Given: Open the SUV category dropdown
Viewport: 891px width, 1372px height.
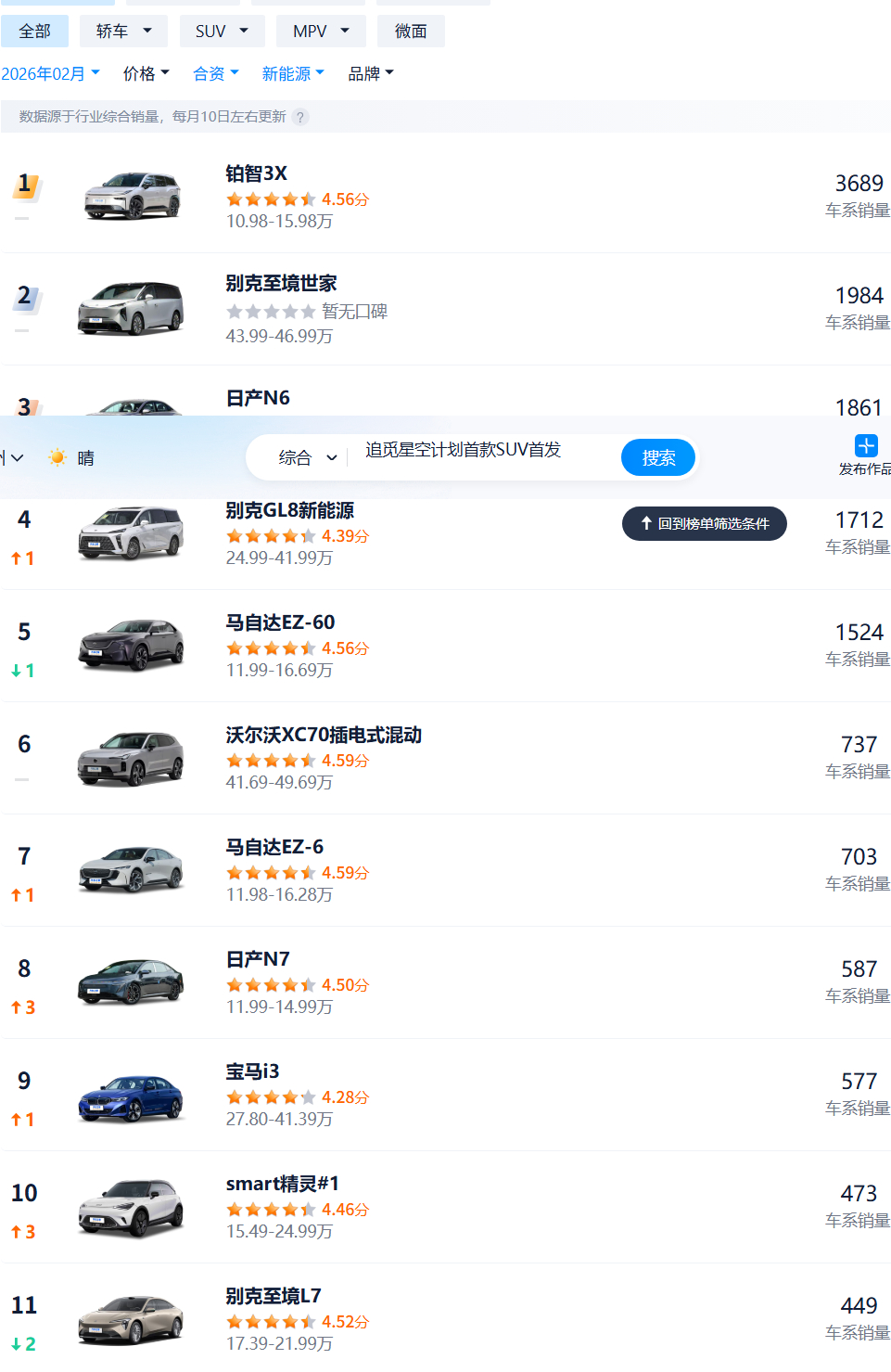Looking at the screenshot, I should coord(223,32).
